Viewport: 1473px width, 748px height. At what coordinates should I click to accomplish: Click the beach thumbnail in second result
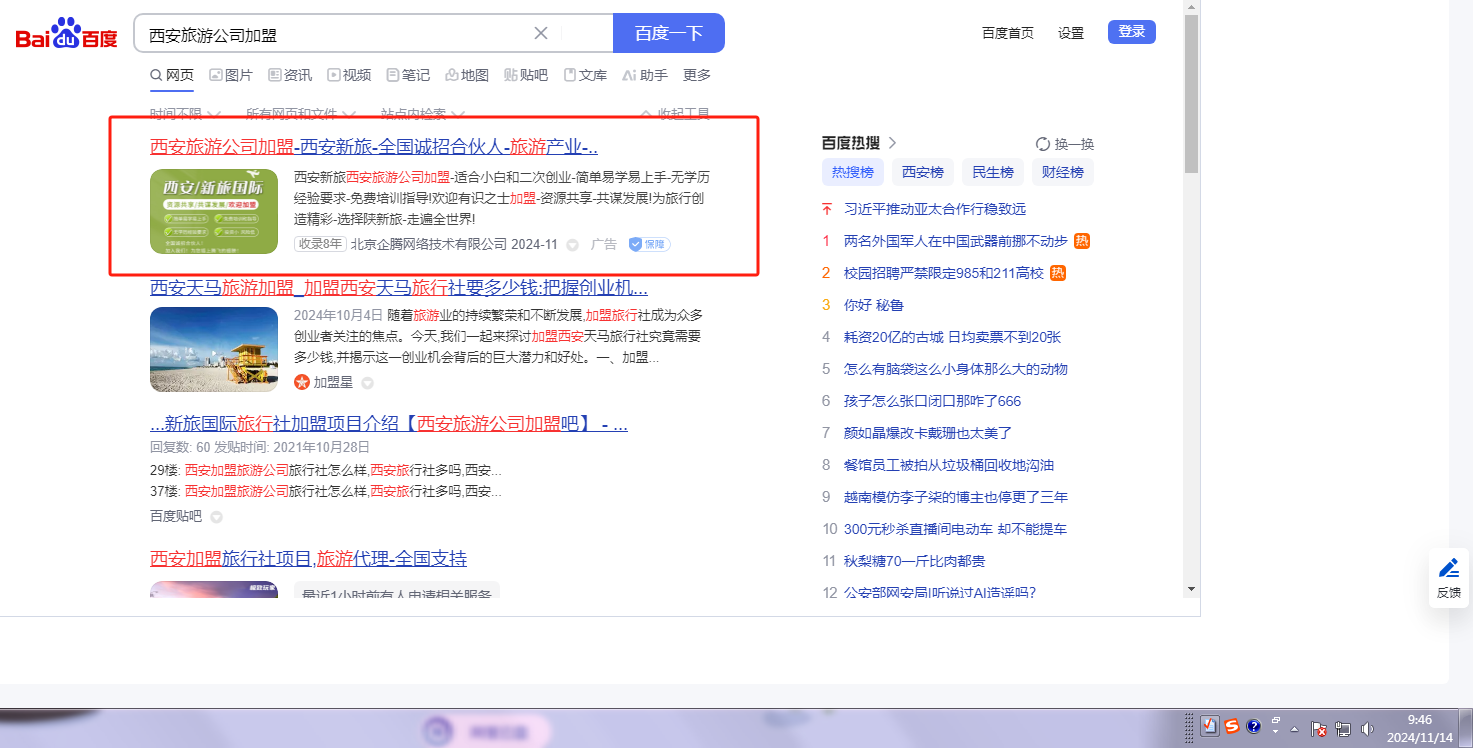214,349
